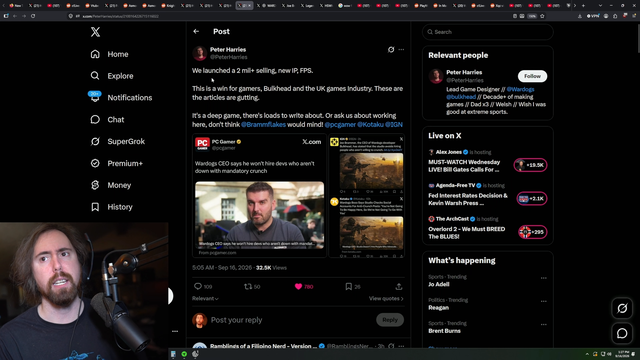Click the share icon on the post
Image resolution: width=640 pixels, height=360 pixels.
click(399, 287)
